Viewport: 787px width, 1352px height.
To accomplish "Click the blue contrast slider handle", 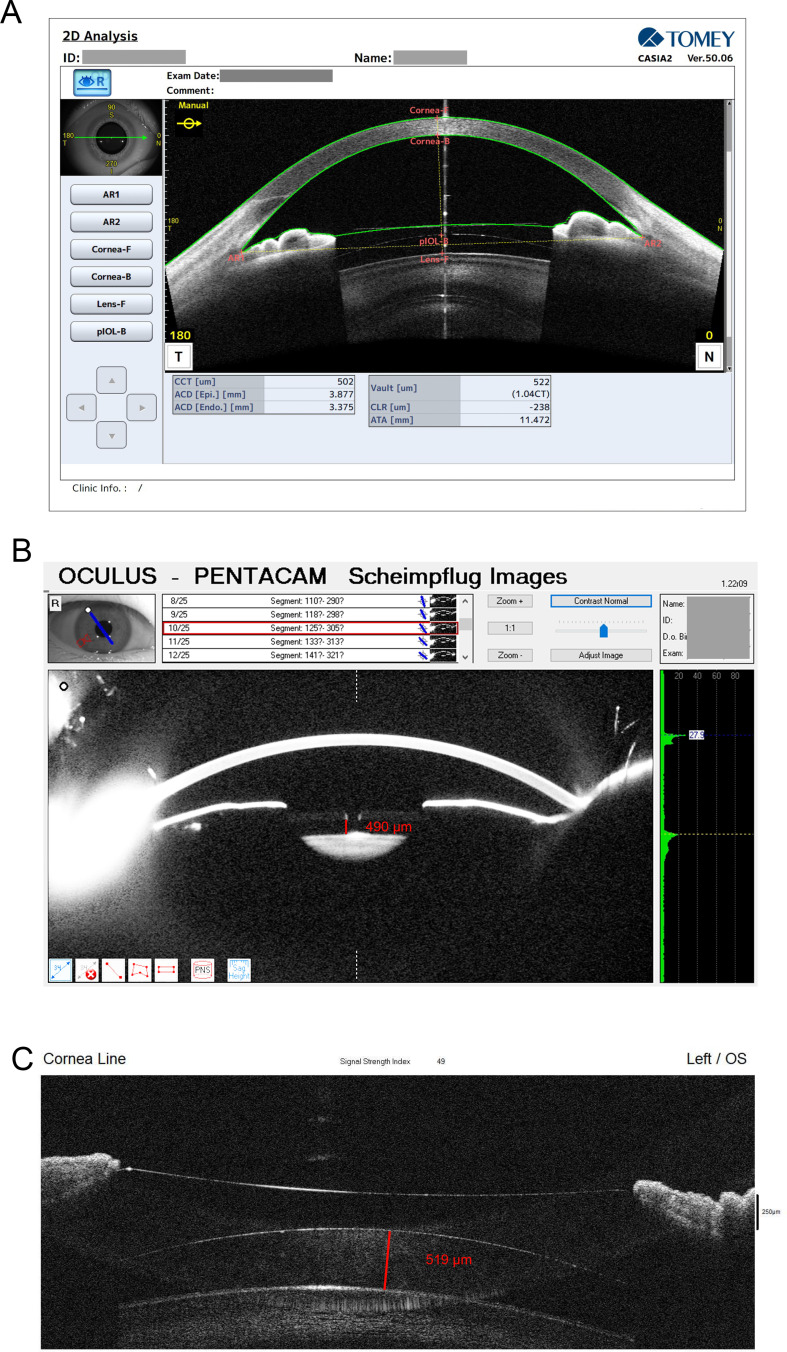I will click(x=603, y=631).
